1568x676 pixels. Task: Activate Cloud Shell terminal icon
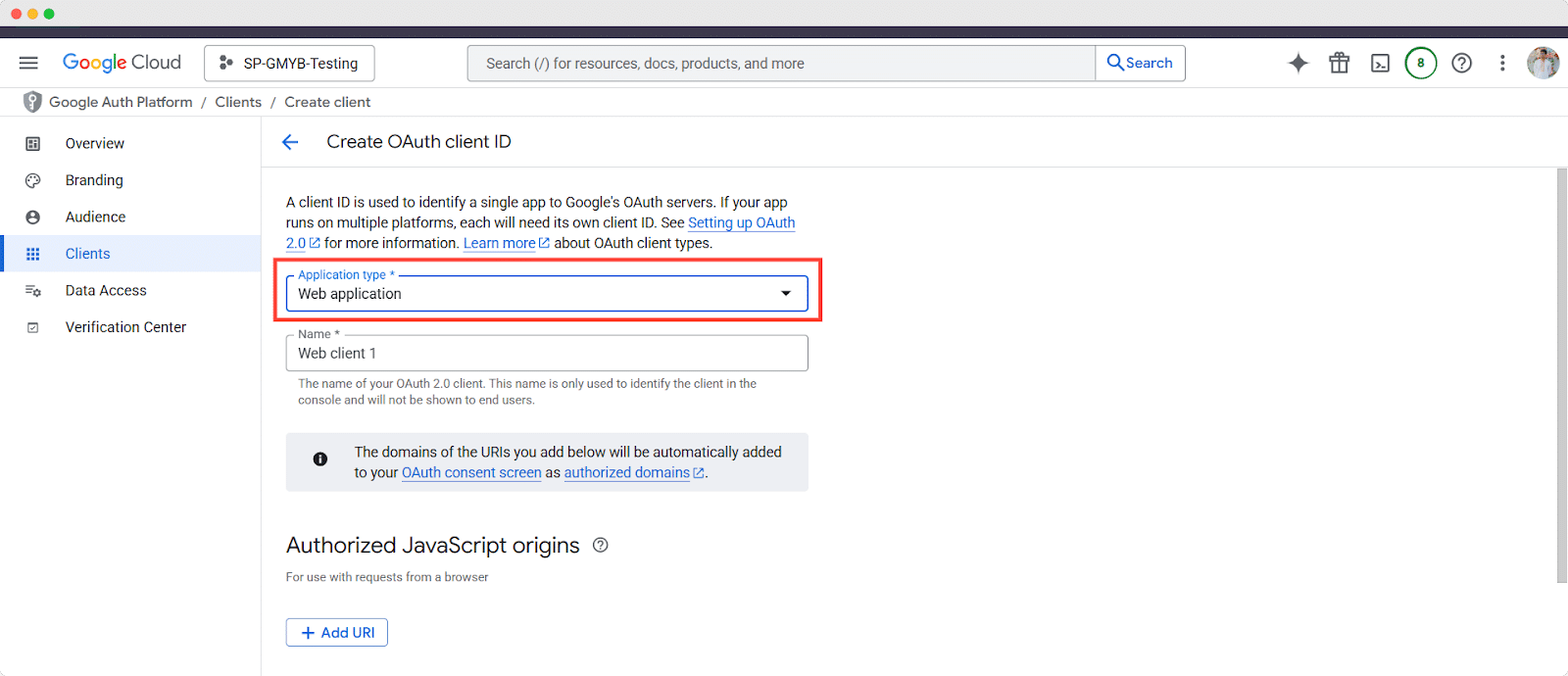coord(1380,64)
